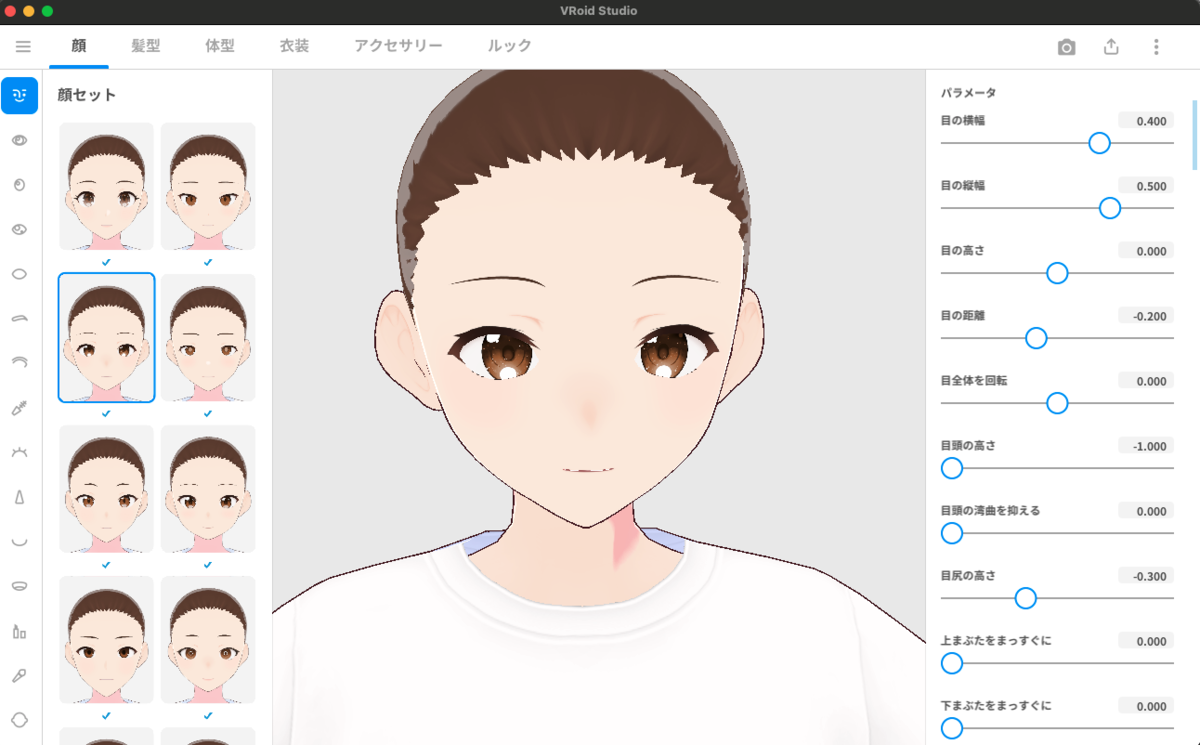Open the 衣装 tab
Viewport: 1200px width, 745px height.
[x=293, y=46]
